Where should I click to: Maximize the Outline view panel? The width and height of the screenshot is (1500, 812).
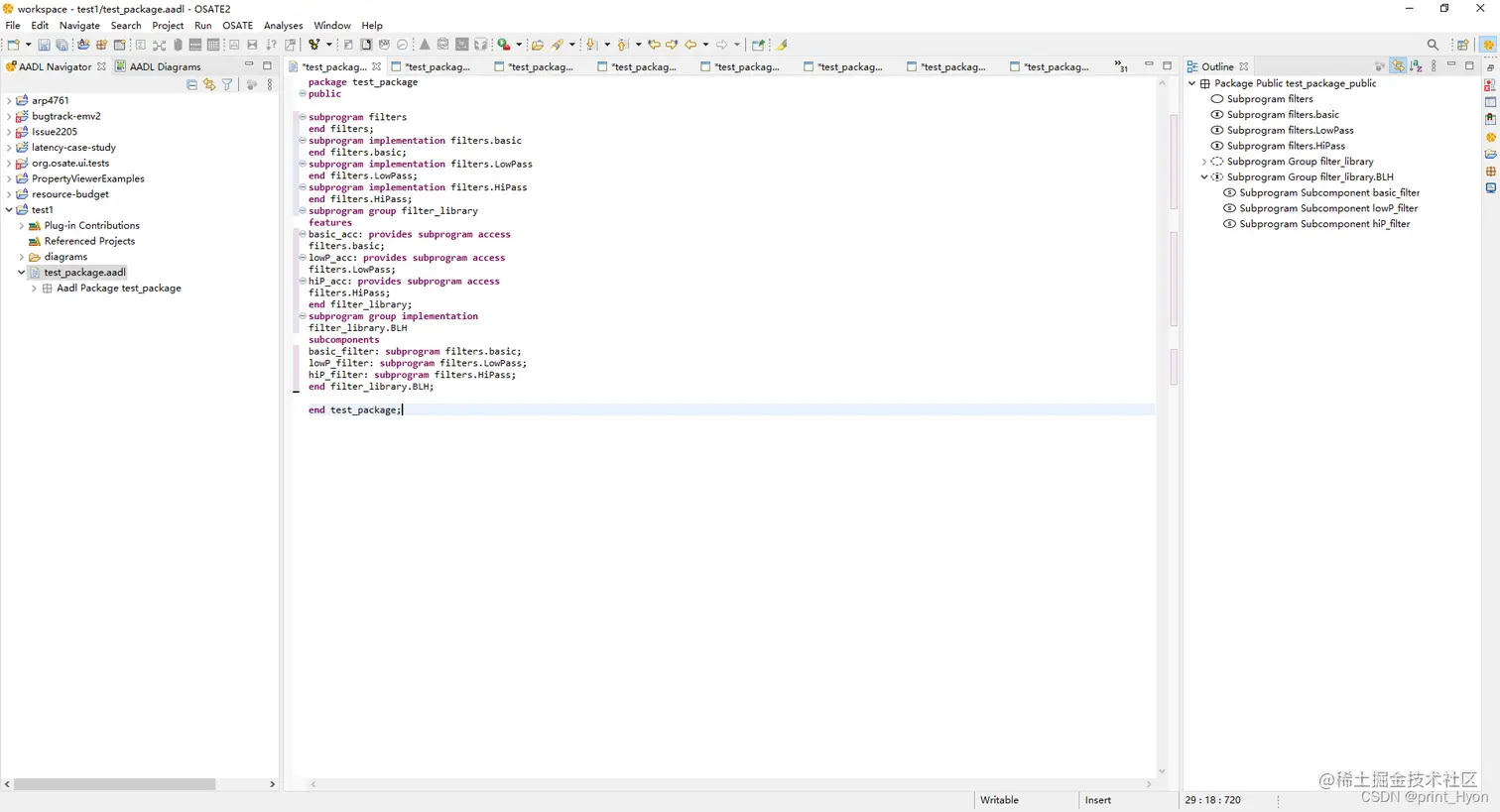coord(1469,66)
